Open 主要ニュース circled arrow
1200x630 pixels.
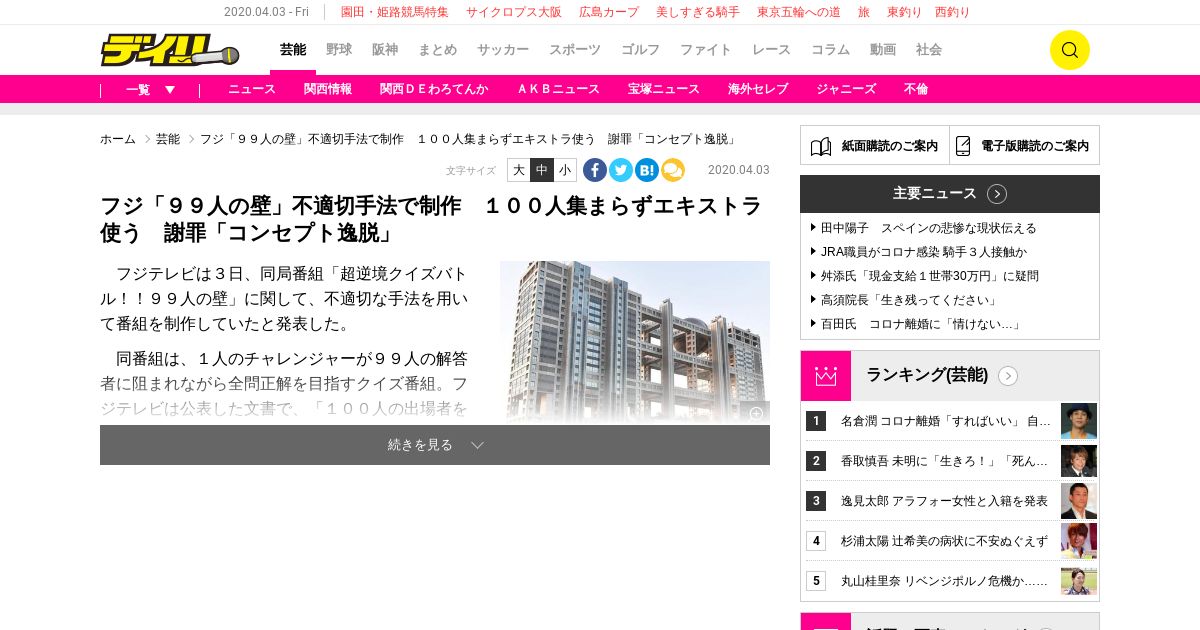[x=997, y=194]
